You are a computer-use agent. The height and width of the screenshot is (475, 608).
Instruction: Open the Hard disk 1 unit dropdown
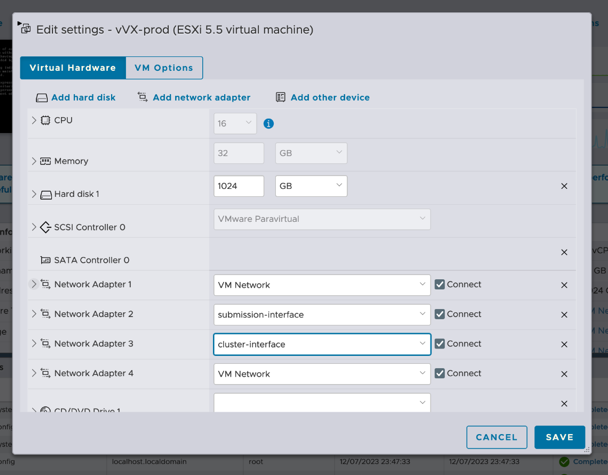coord(311,186)
